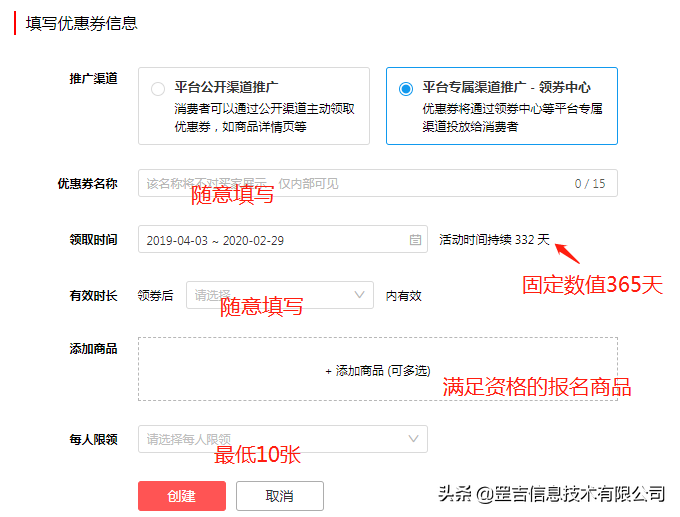Click the 内有效 label
The image size is (680, 517).
404,296
